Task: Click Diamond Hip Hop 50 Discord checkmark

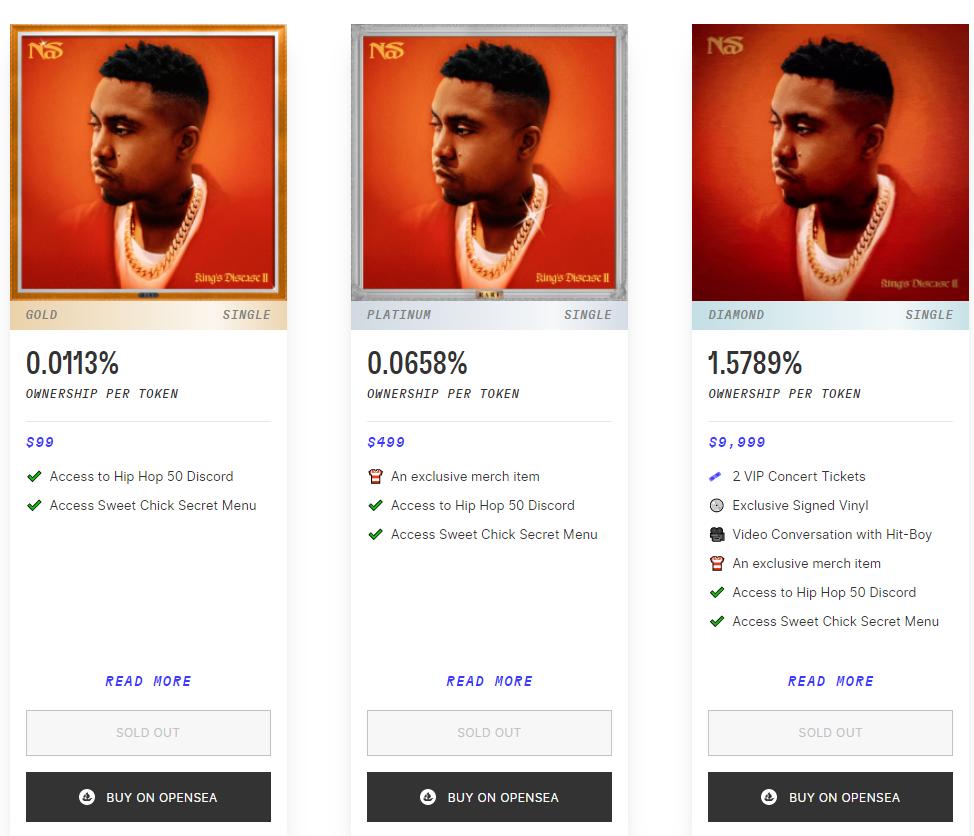Action: [716, 592]
